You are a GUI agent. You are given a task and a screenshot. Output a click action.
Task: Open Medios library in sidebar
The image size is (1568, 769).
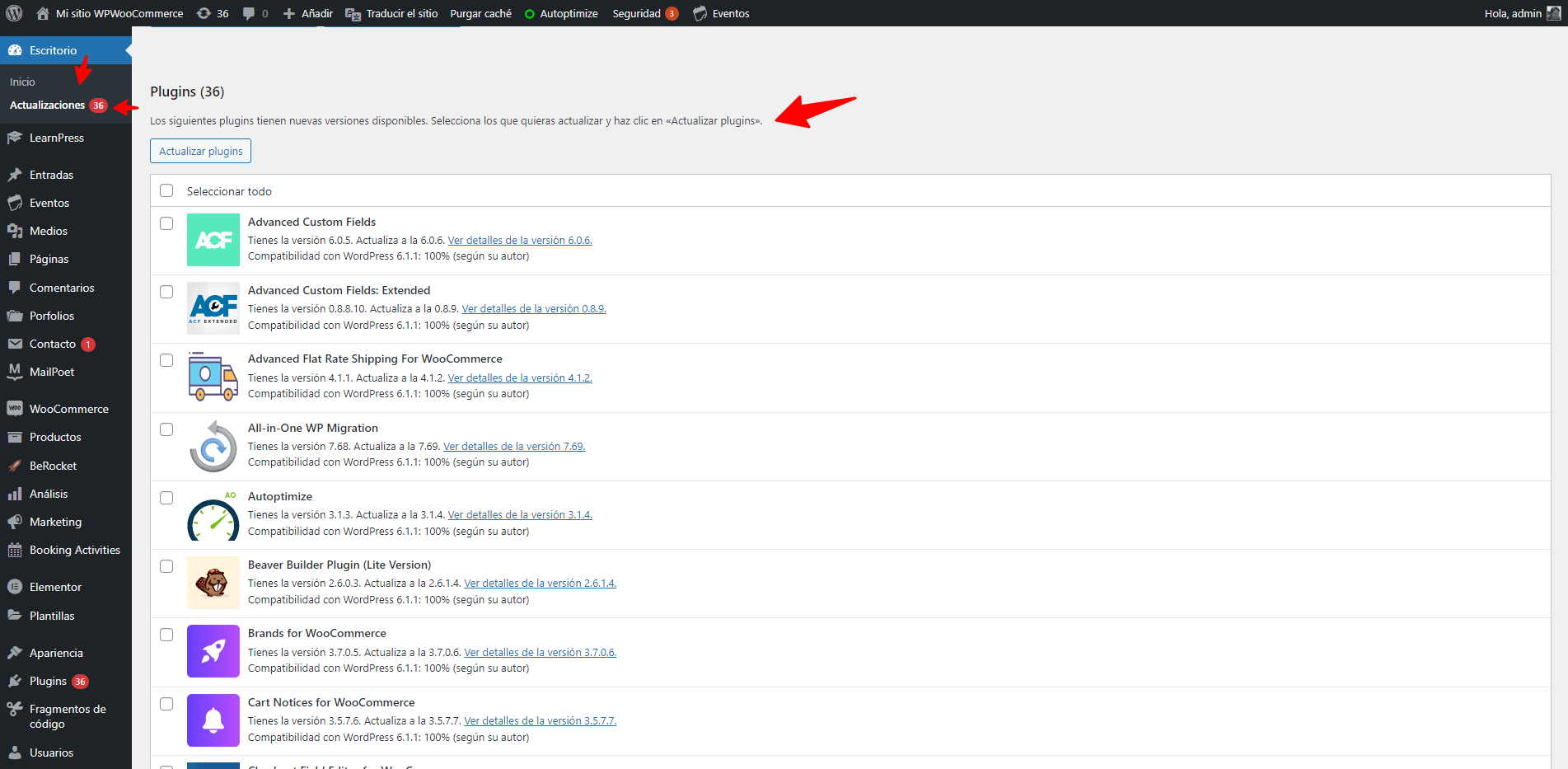point(66,231)
